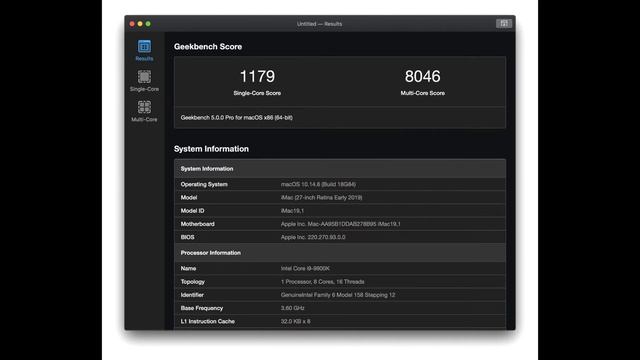
Task: Select the 8046 multi-core score value
Action: point(422,76)
